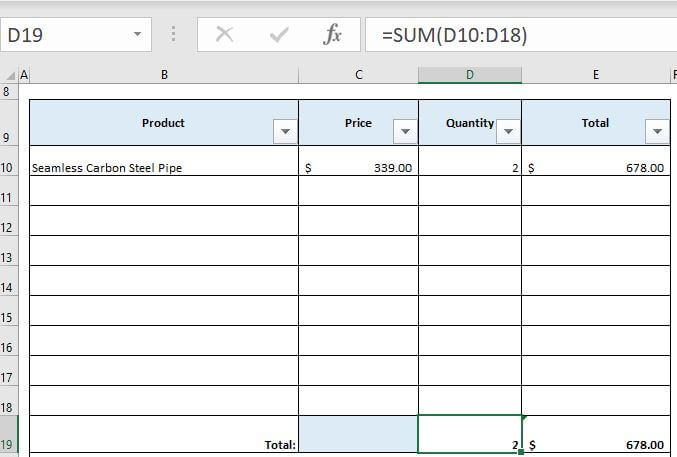Select column B header
Viewport: 677px width, 457px height.
pyautogui.click(x=164, y=75)
